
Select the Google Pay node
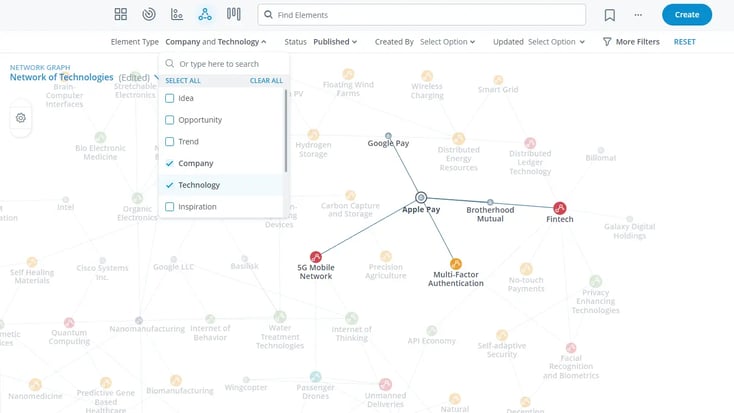coord(388,136)
